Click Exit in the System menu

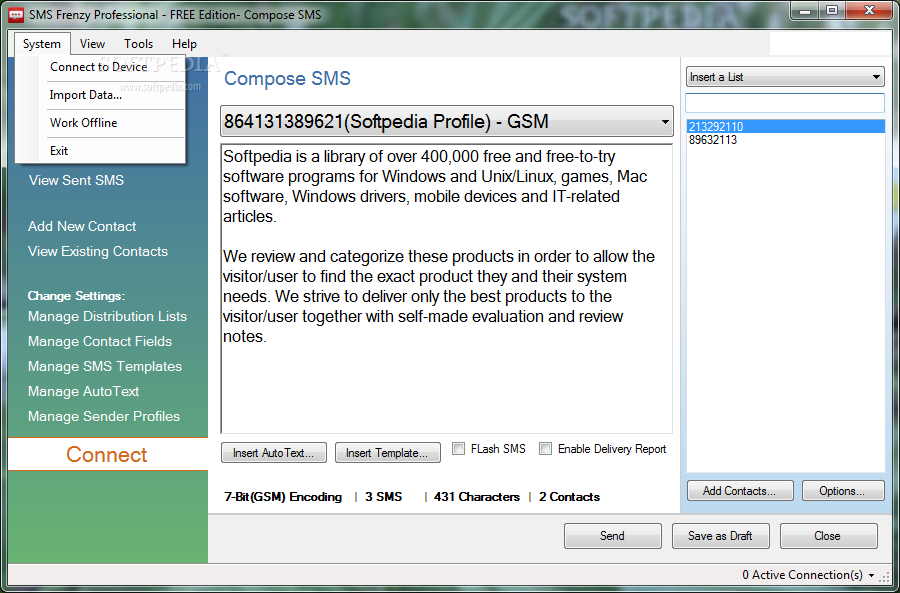click(x=59, y=151)
